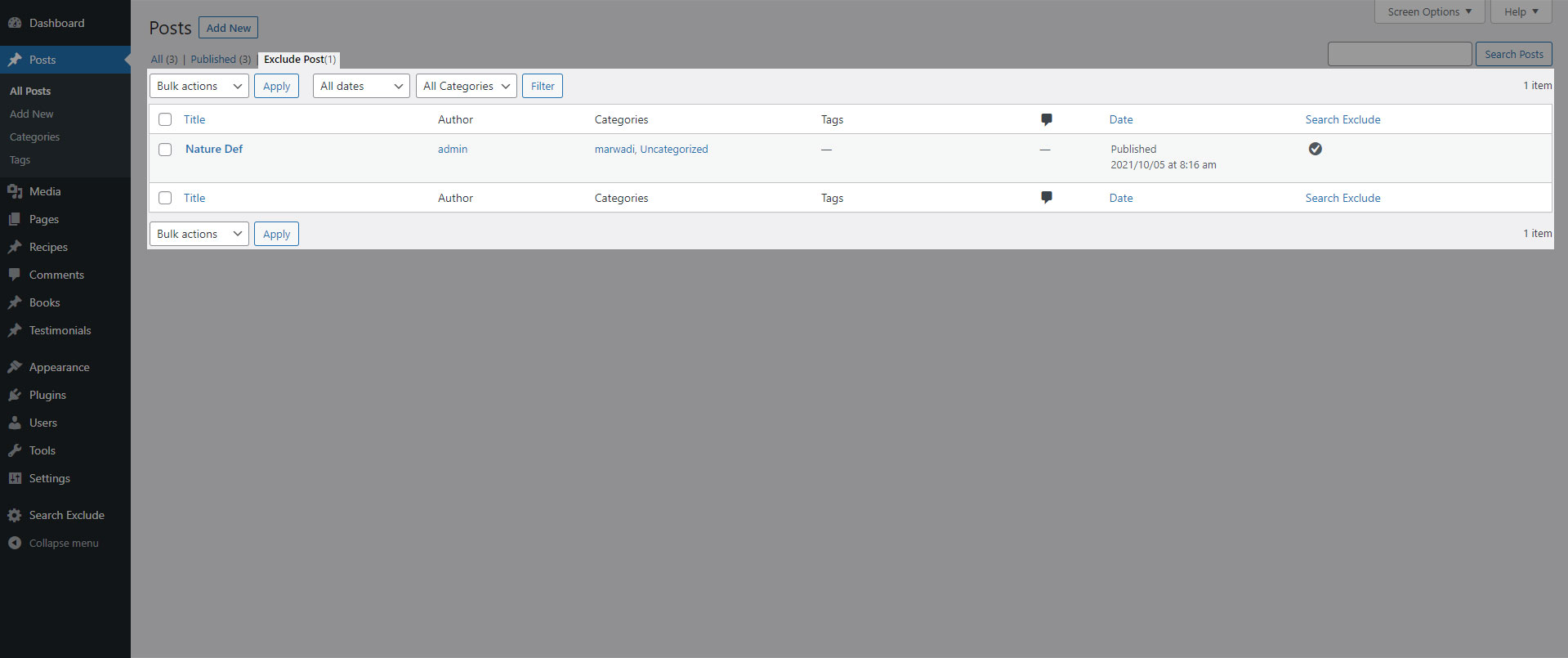This screenshot has width=1568, height=658.
Task: Open Tags in Posts submenu
Action: pyautogui.click(x=20, y=159)
